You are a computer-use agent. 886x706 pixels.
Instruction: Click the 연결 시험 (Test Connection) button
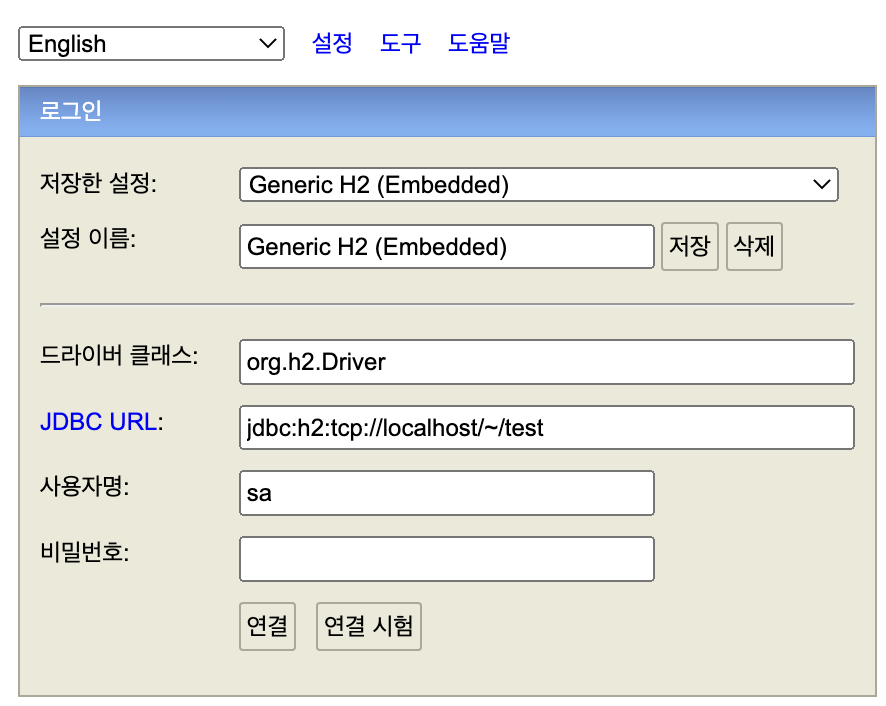[368, 626]
